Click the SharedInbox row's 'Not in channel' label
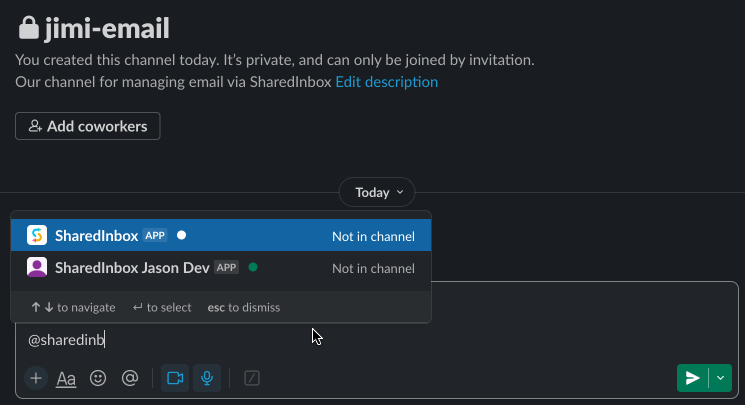Image resolution: width=745 pixels, height=405 pixels. 373,236
